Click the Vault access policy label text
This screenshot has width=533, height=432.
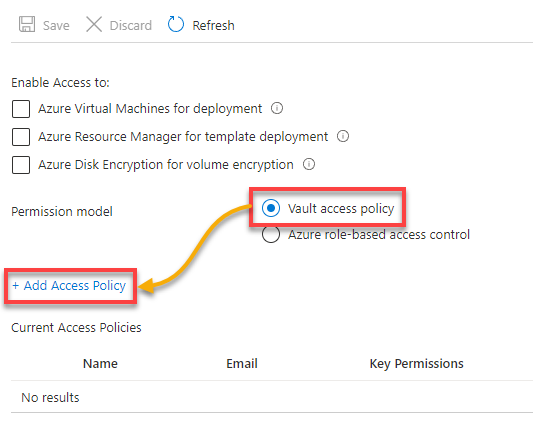pos(341,208)
